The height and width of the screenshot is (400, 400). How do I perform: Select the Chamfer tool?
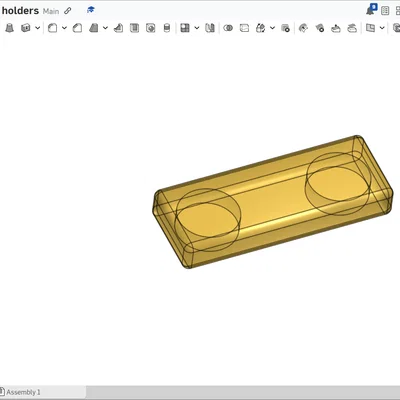tap(77, 28)
